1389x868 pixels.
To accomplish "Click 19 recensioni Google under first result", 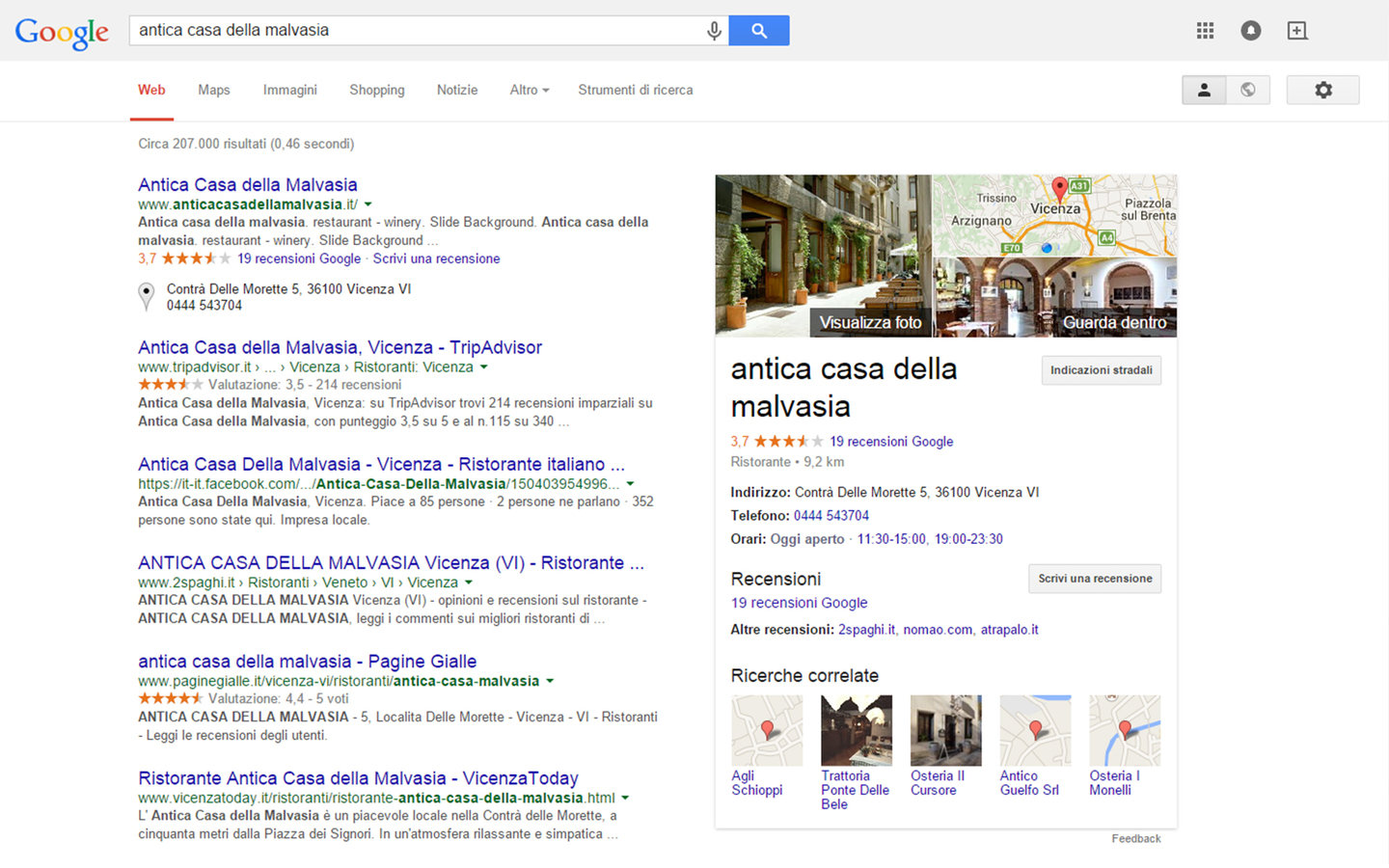I will (x=299, y=258).
